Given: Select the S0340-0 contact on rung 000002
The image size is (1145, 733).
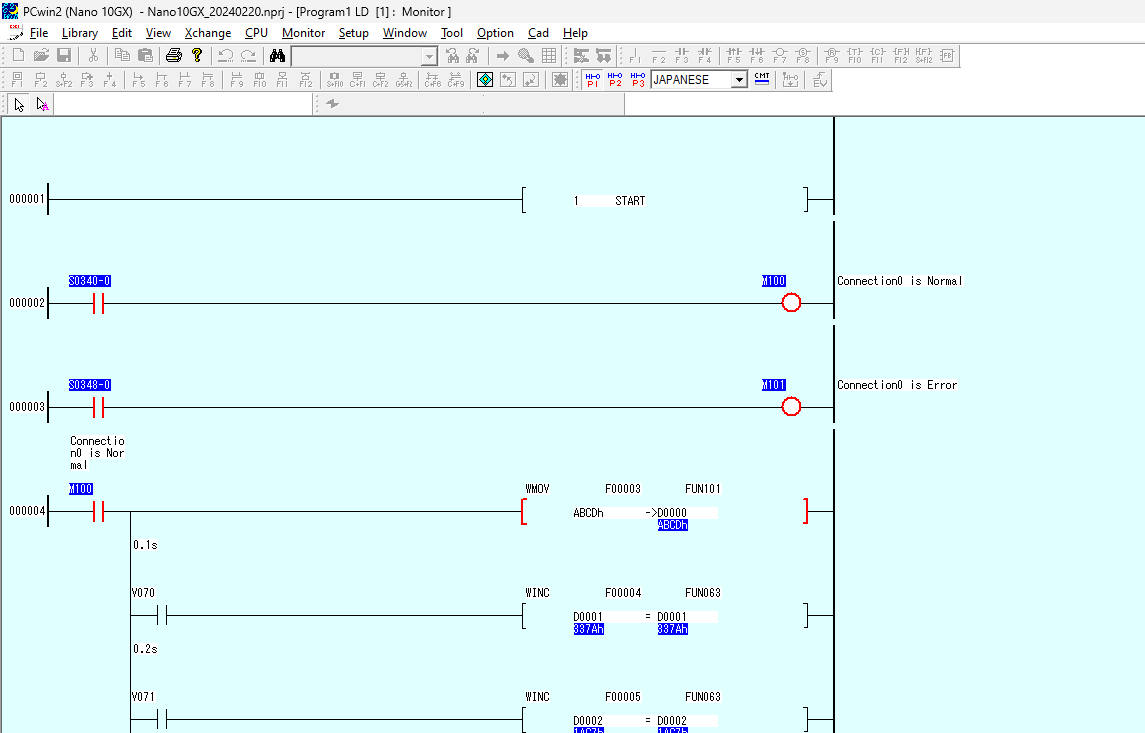Looking at the screenshot, I should 99,303.
